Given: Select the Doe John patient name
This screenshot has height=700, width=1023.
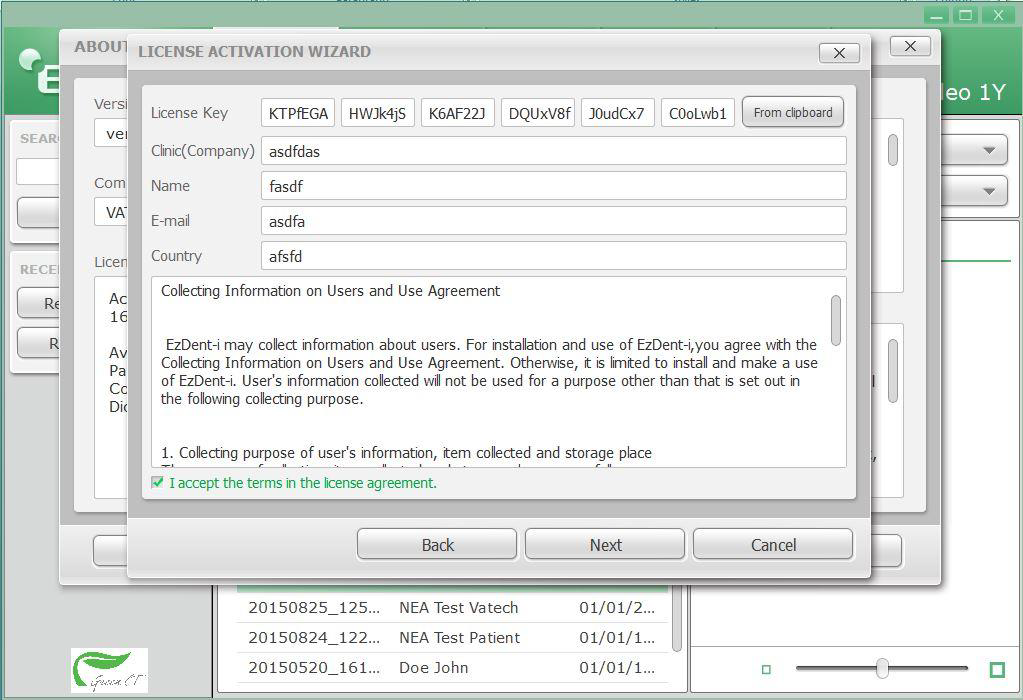Looking at the screenshot, I should pyautogui.click(x=434, y=667).
